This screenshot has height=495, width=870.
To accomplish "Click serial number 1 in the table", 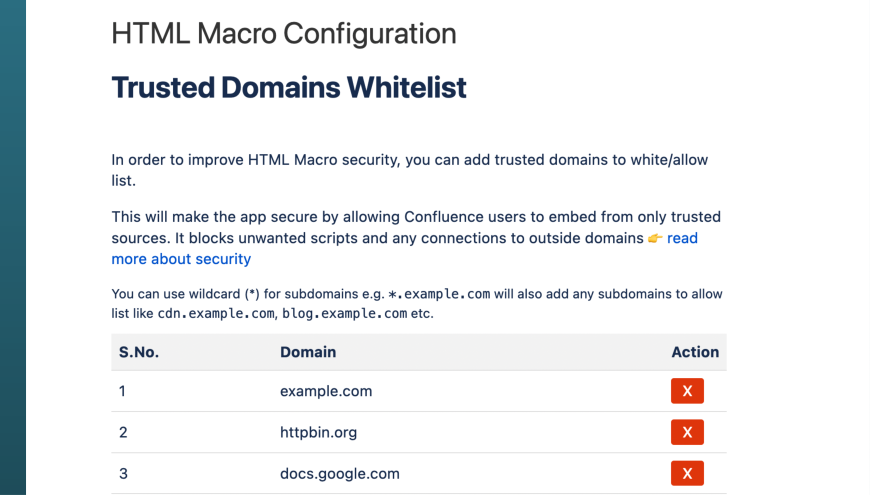I will pyautogui.click(x=122, y=391).
